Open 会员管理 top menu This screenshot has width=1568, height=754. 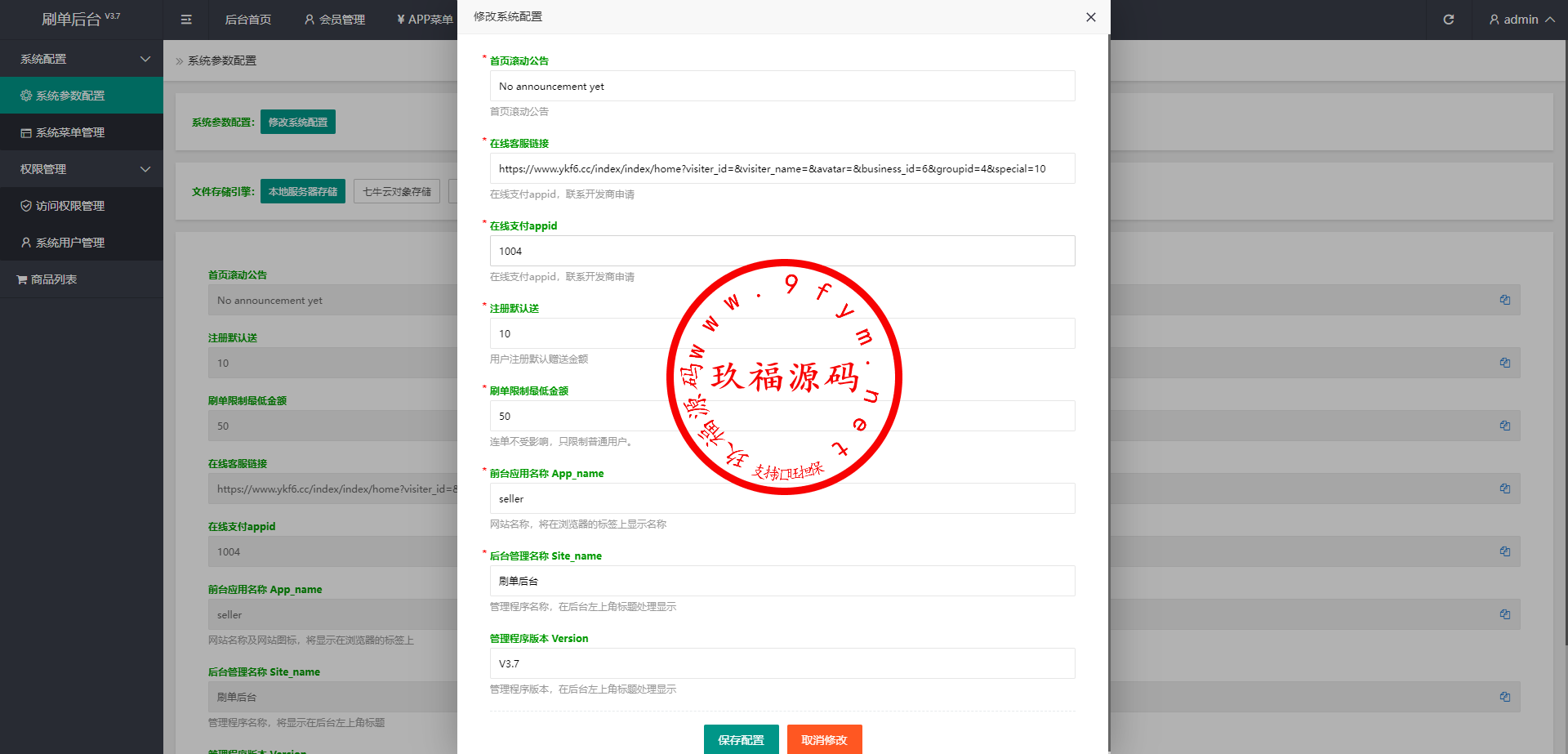[x=335, y=20]
